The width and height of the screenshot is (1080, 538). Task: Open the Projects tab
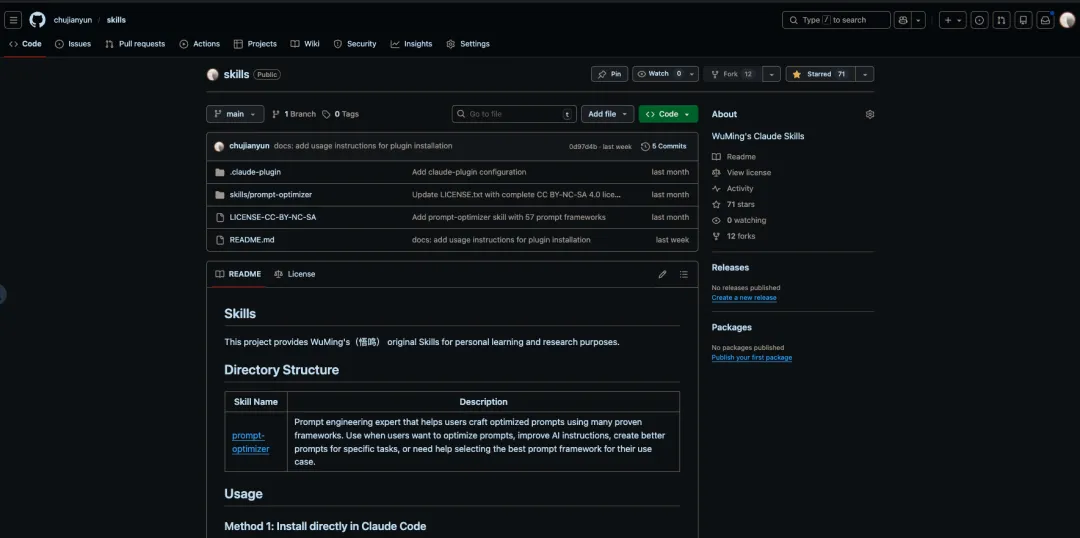tap(255, 43)
